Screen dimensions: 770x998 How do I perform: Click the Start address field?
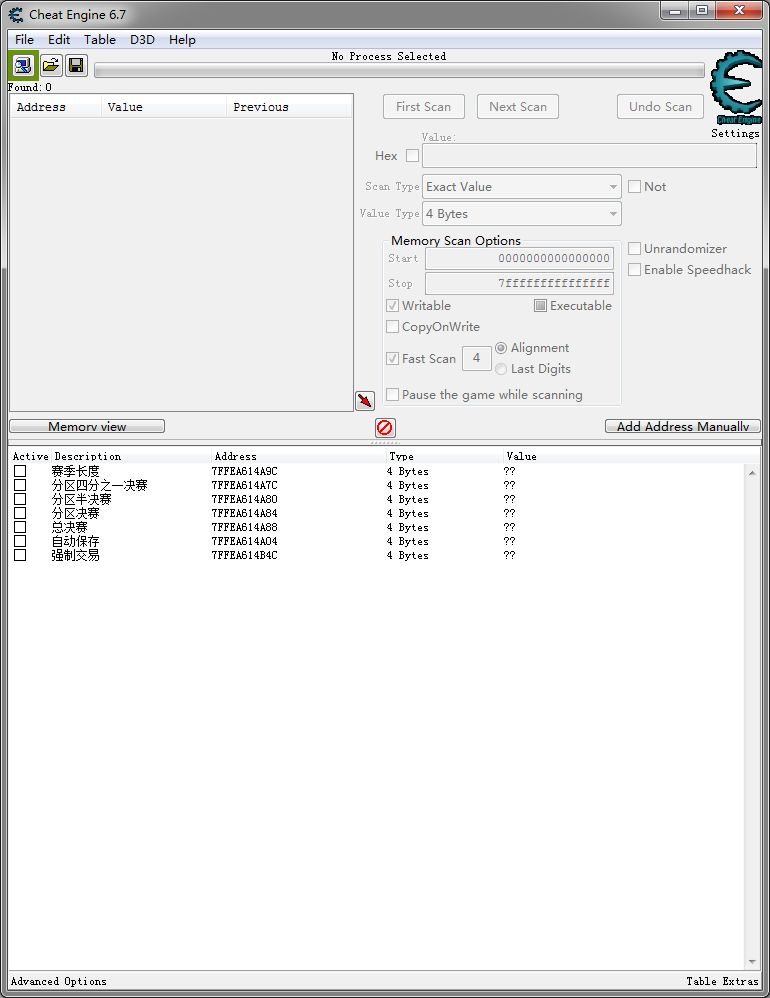519,258
